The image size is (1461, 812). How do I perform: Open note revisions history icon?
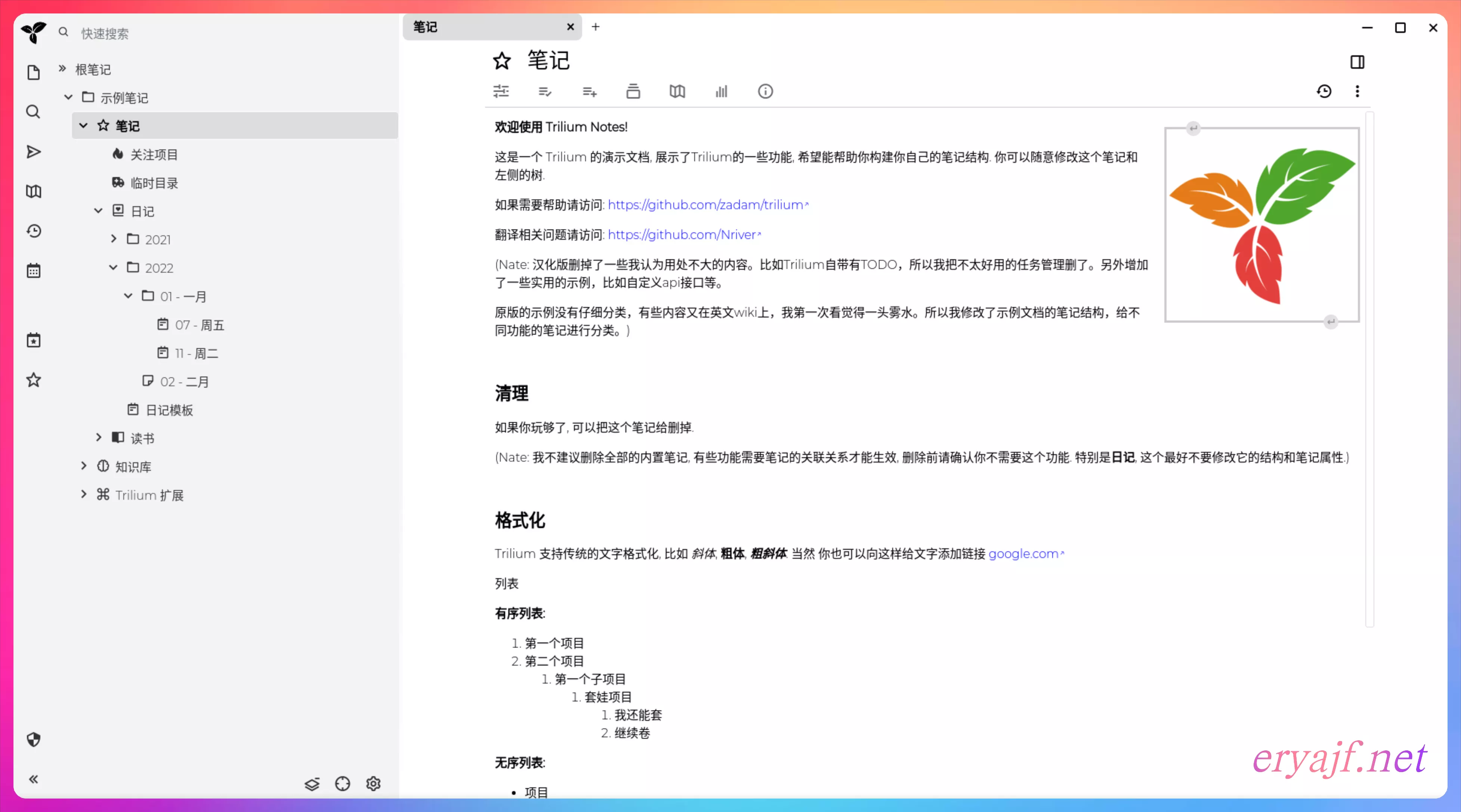[x=1324, y=91]
